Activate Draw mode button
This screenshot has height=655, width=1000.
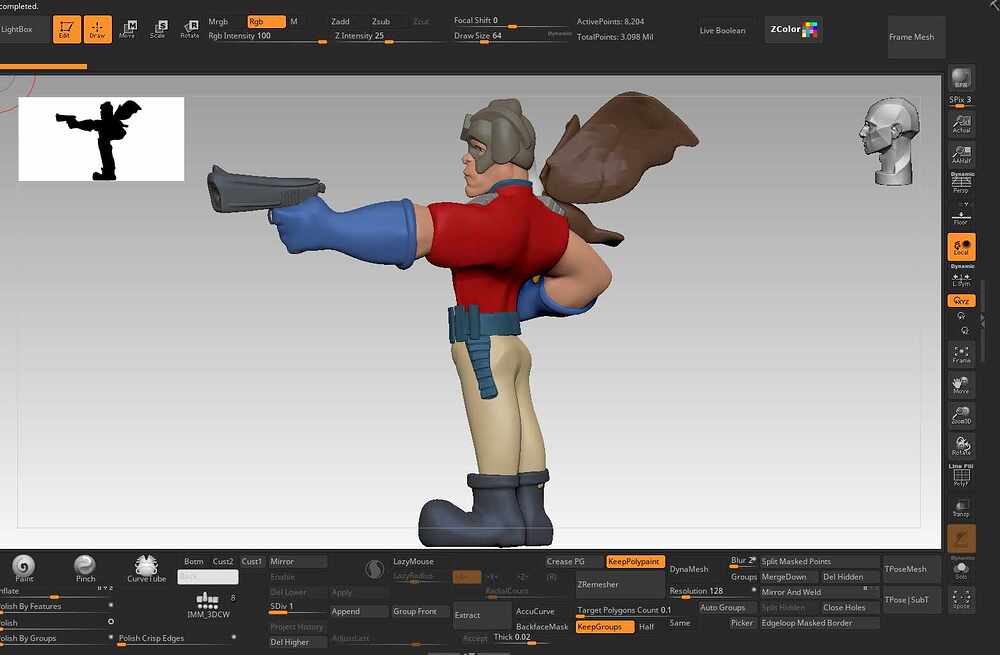pos(98,29)
